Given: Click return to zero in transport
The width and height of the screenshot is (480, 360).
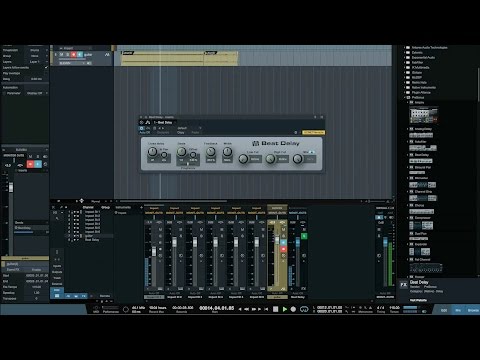Looking at the screenshot, I should [266, 309].
